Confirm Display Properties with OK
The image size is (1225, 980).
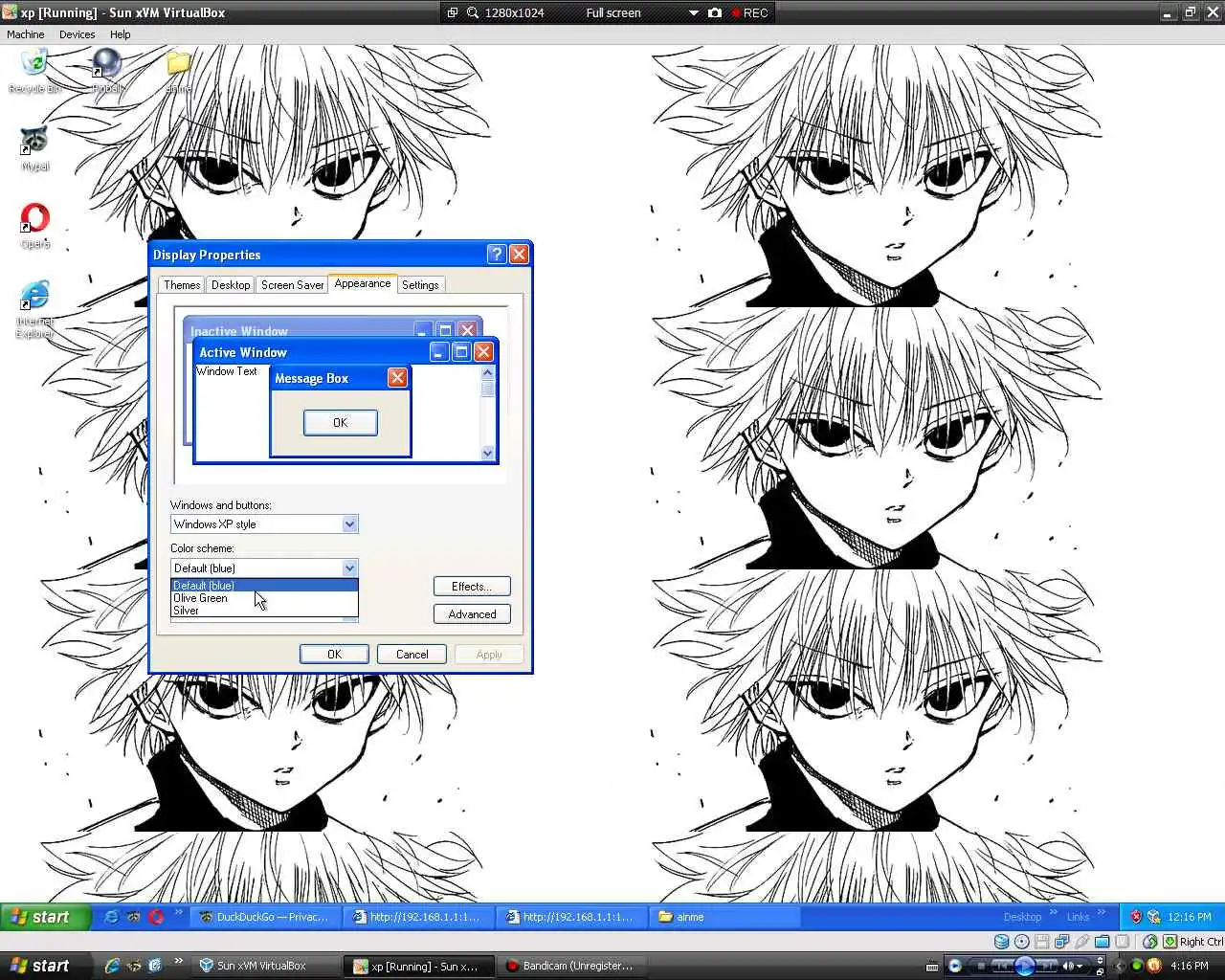(x=334, y=654)
